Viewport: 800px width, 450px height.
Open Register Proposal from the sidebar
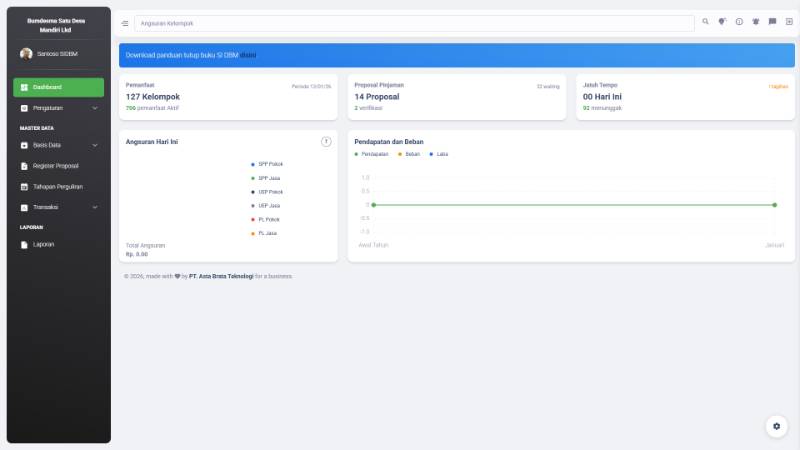point(55,166)
